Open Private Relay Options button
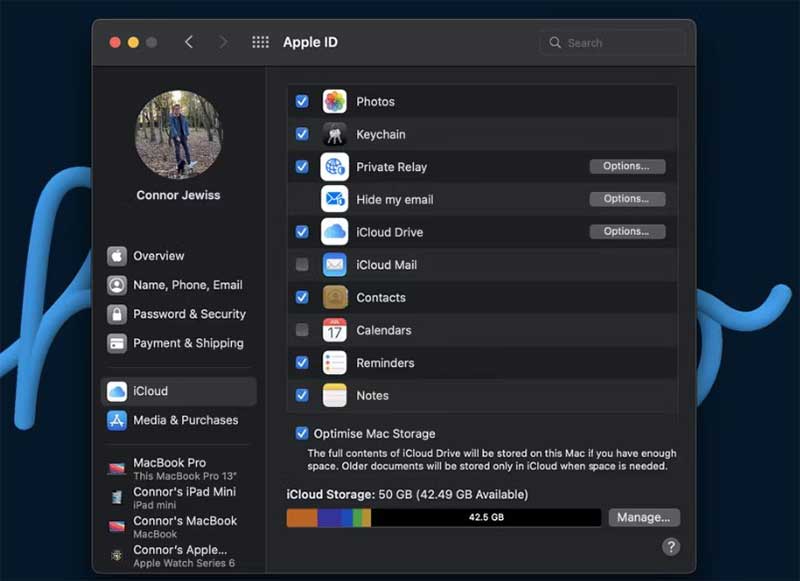This screenshot has height=581, width=800. 627,166
